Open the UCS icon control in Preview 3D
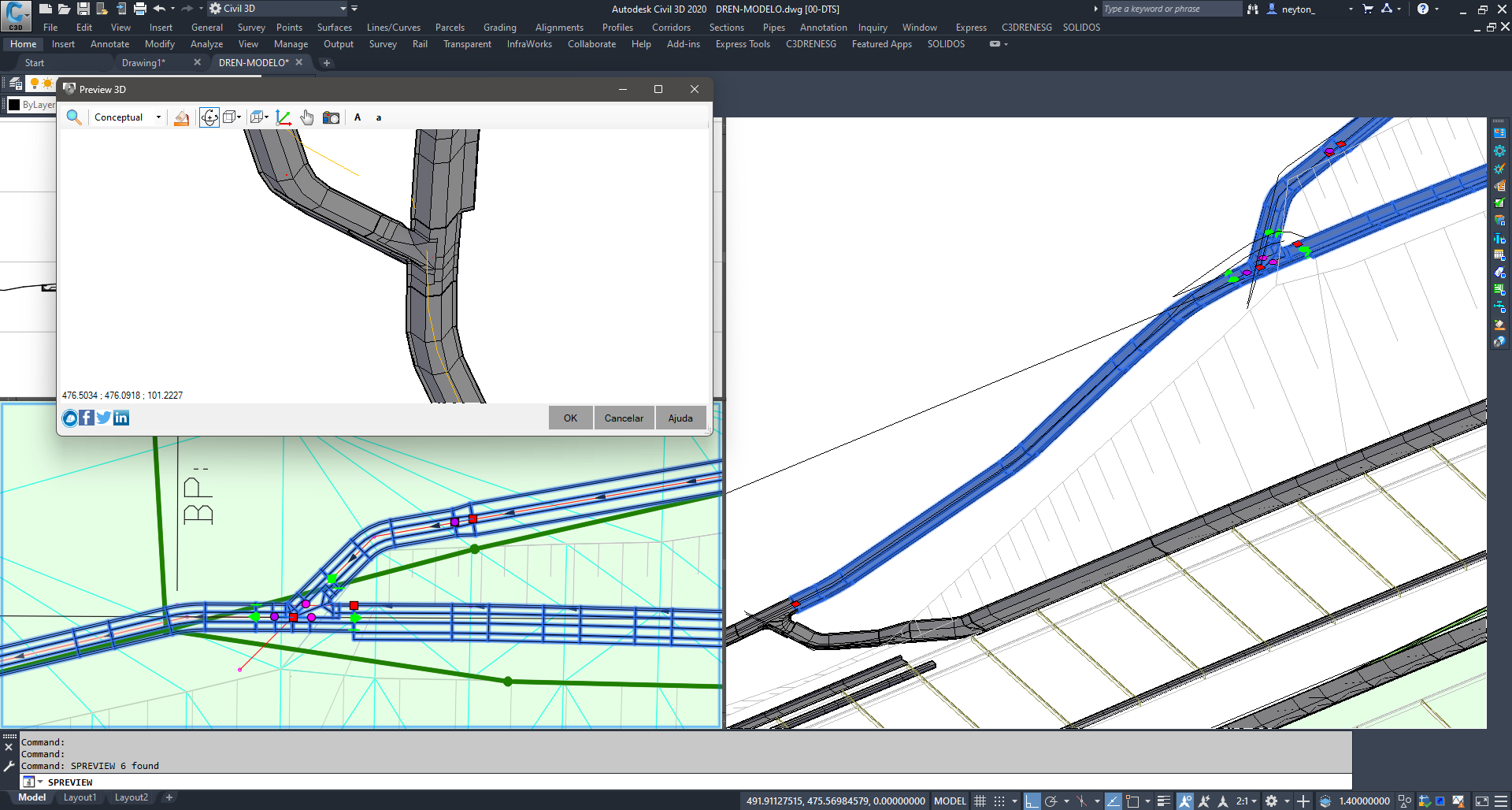 [282, 117]
